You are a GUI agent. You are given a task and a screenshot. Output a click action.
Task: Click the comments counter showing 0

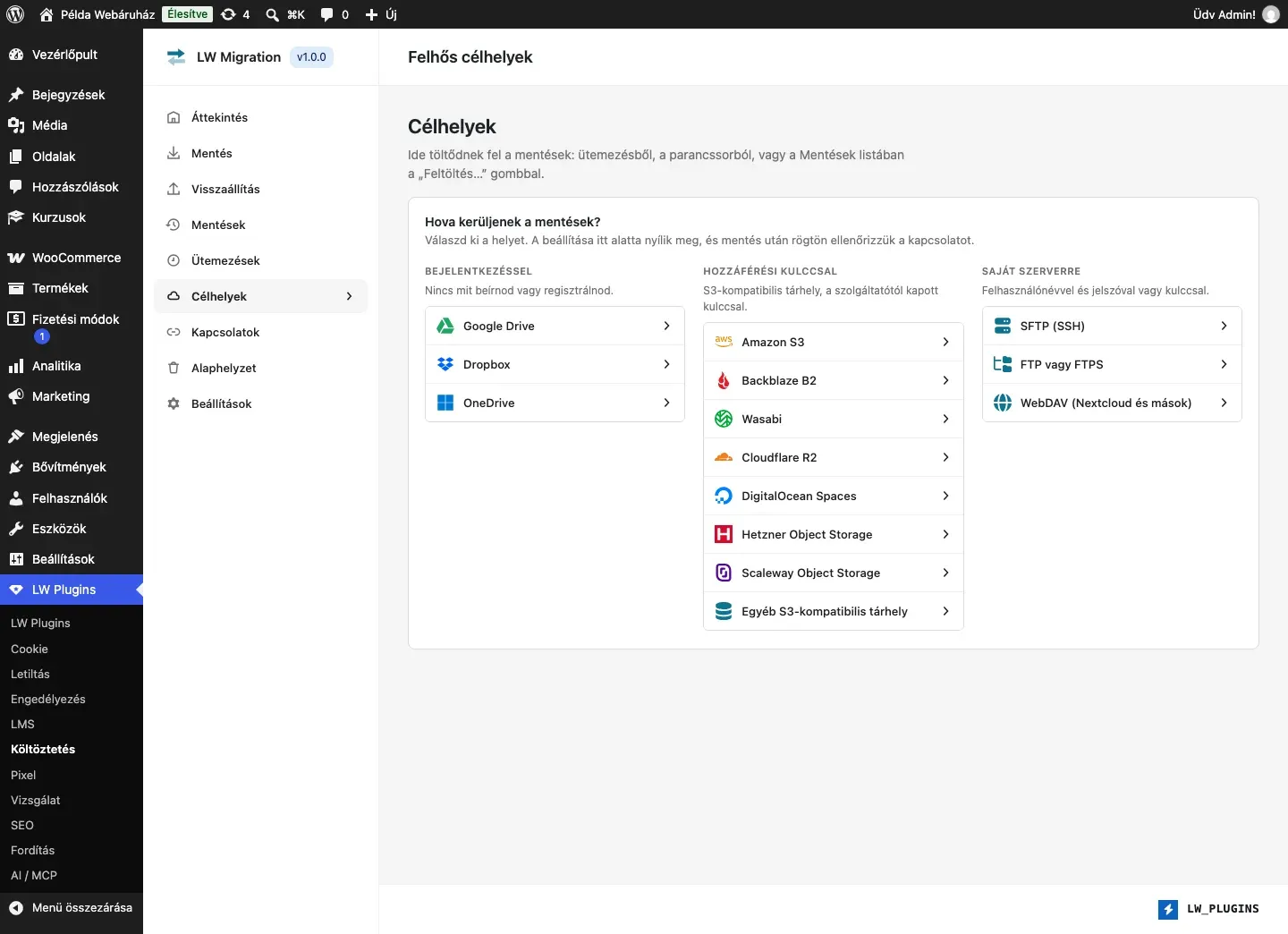coord(335,14)
